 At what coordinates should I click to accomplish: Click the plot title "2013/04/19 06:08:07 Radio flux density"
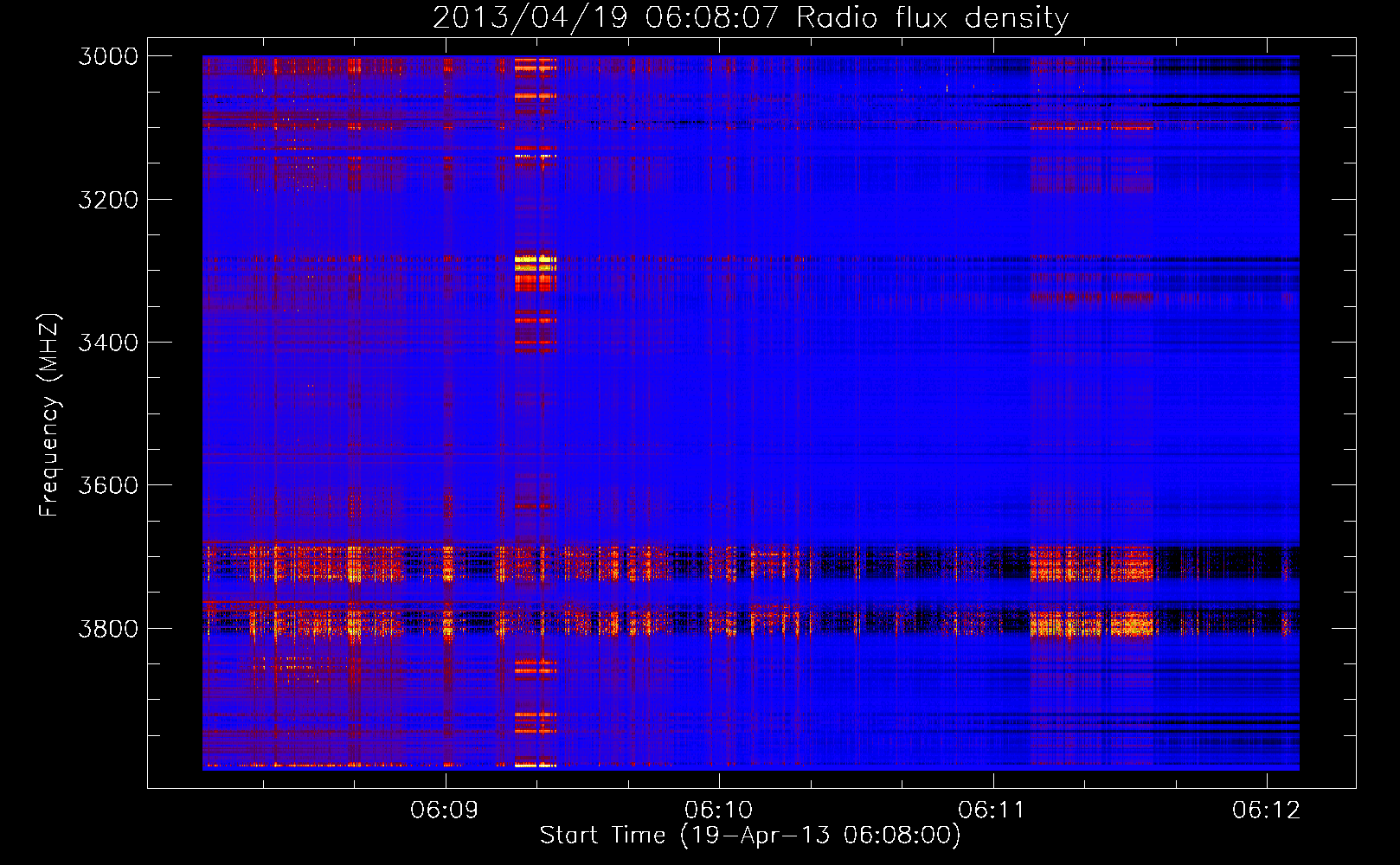point(750,17)
